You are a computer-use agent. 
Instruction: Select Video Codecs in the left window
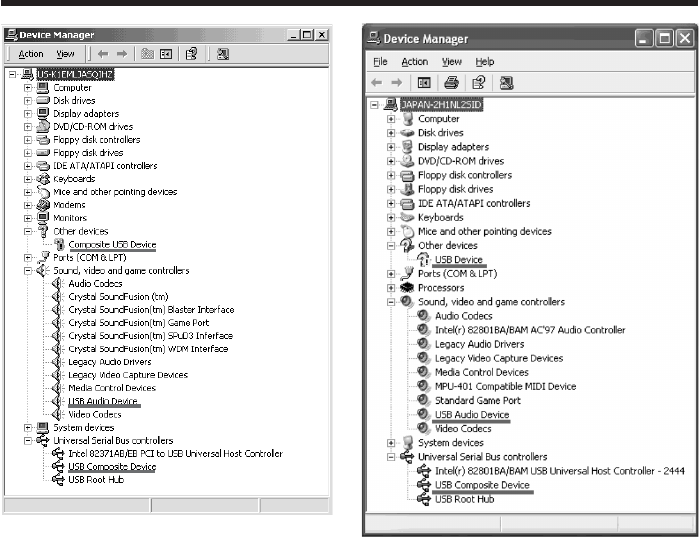[x=95, y=414]
